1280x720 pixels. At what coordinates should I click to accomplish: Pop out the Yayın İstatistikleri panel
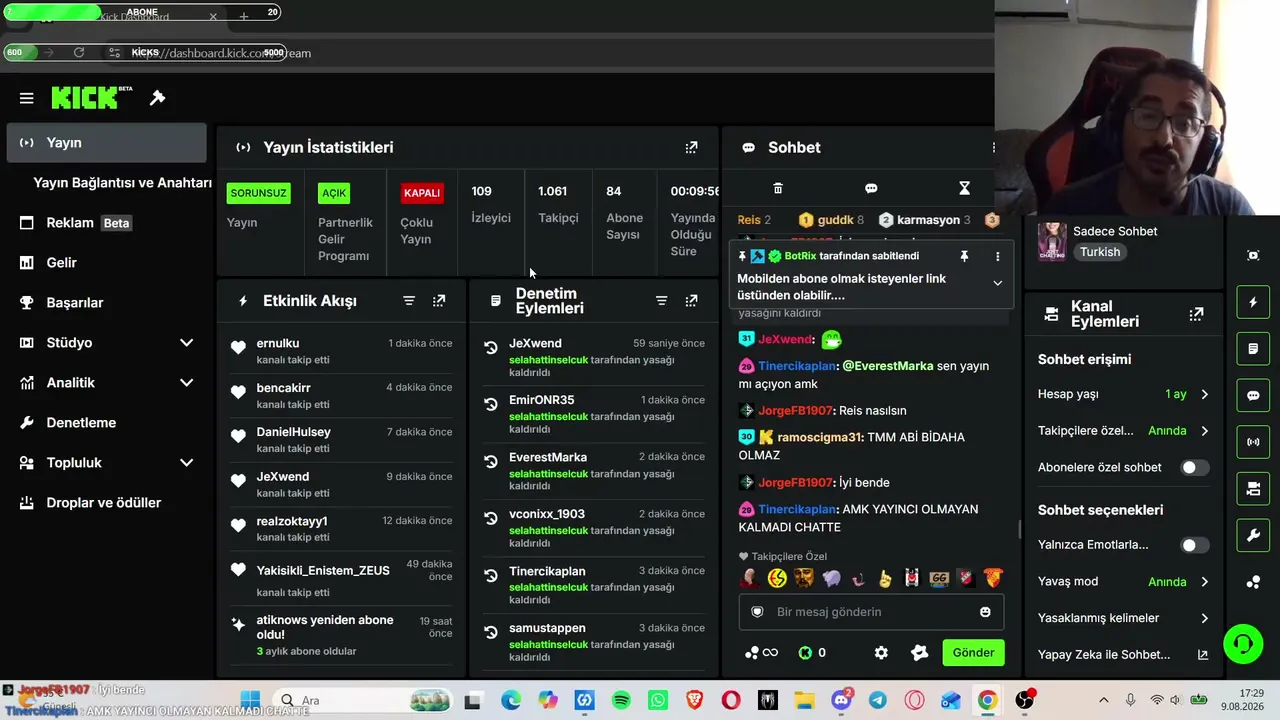[x=691, y=147]
